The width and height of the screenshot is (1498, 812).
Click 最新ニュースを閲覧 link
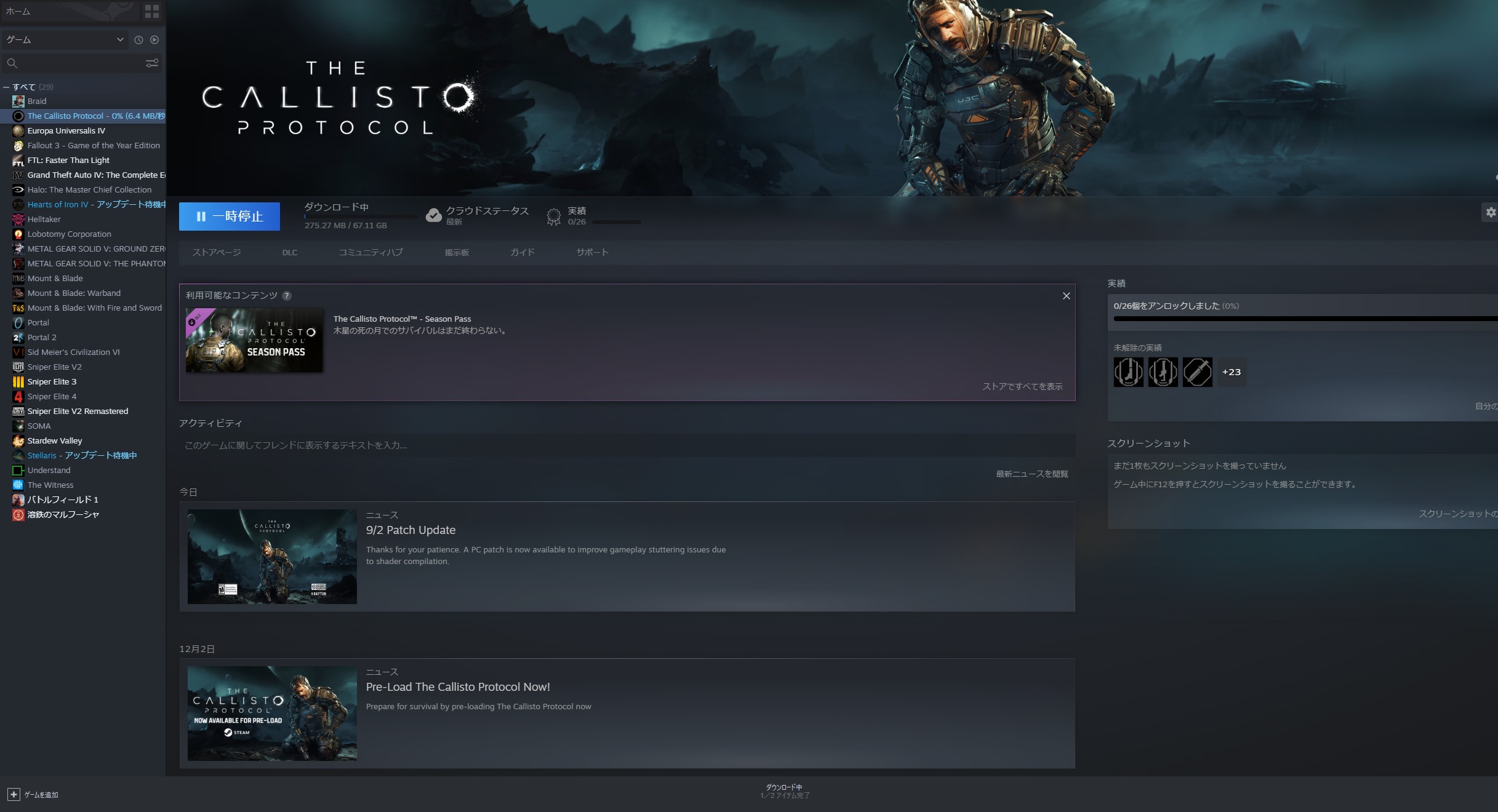pos(1031,474)
